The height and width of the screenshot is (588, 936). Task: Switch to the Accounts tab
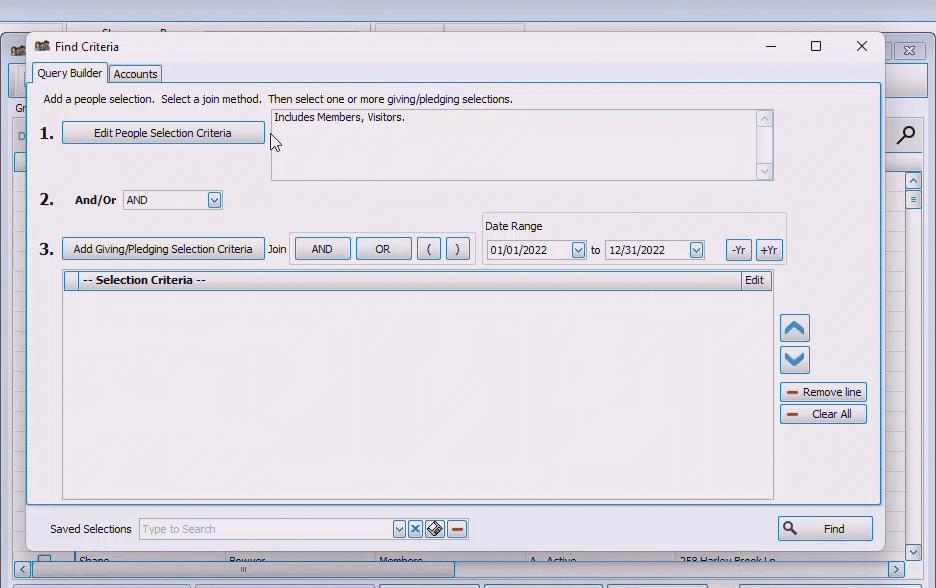(x=135, y=74)
